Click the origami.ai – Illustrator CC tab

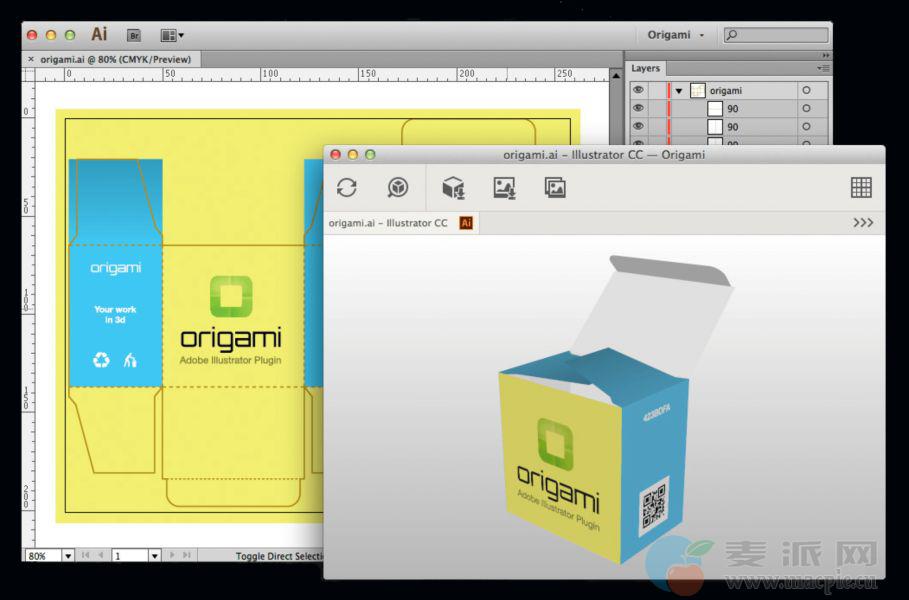click(388, 223)
